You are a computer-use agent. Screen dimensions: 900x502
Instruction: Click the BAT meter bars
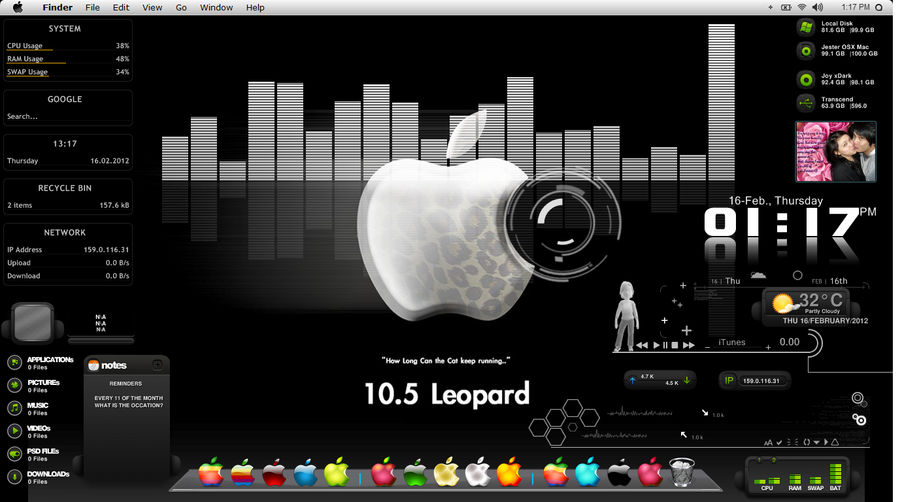click(x=835, y=476)
